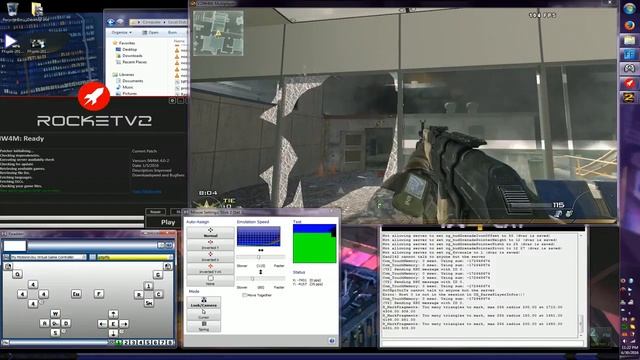Open the virtual game controller dropdown
This screenshot has width=640, height=360.
(48, 257)
